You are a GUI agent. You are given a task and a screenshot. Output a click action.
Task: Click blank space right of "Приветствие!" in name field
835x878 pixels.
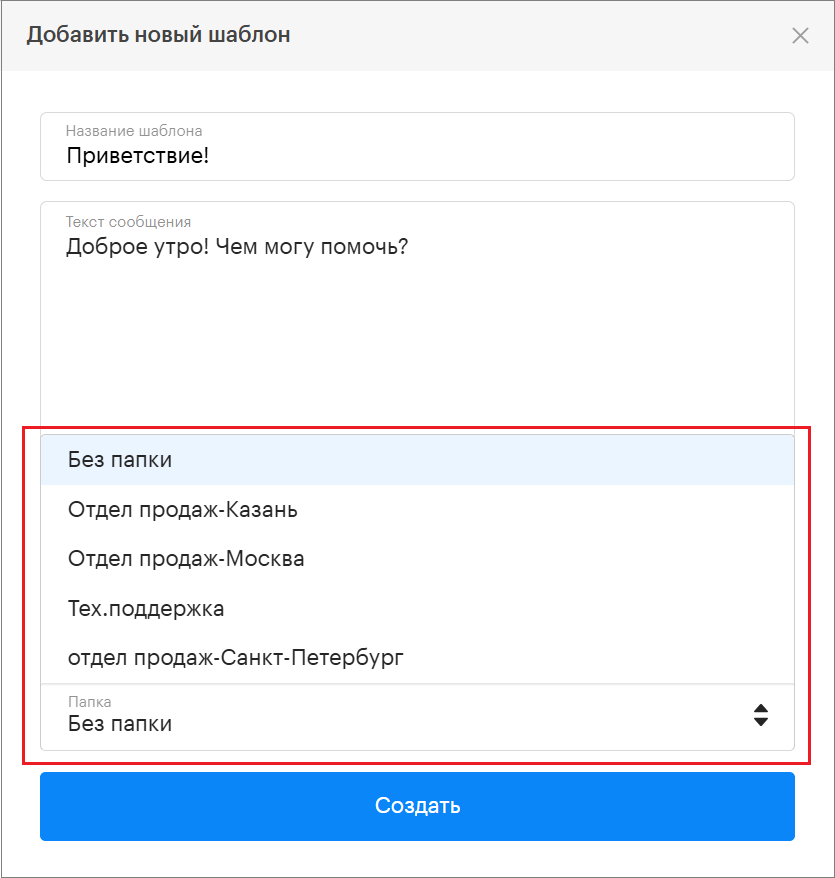[500, 156]
